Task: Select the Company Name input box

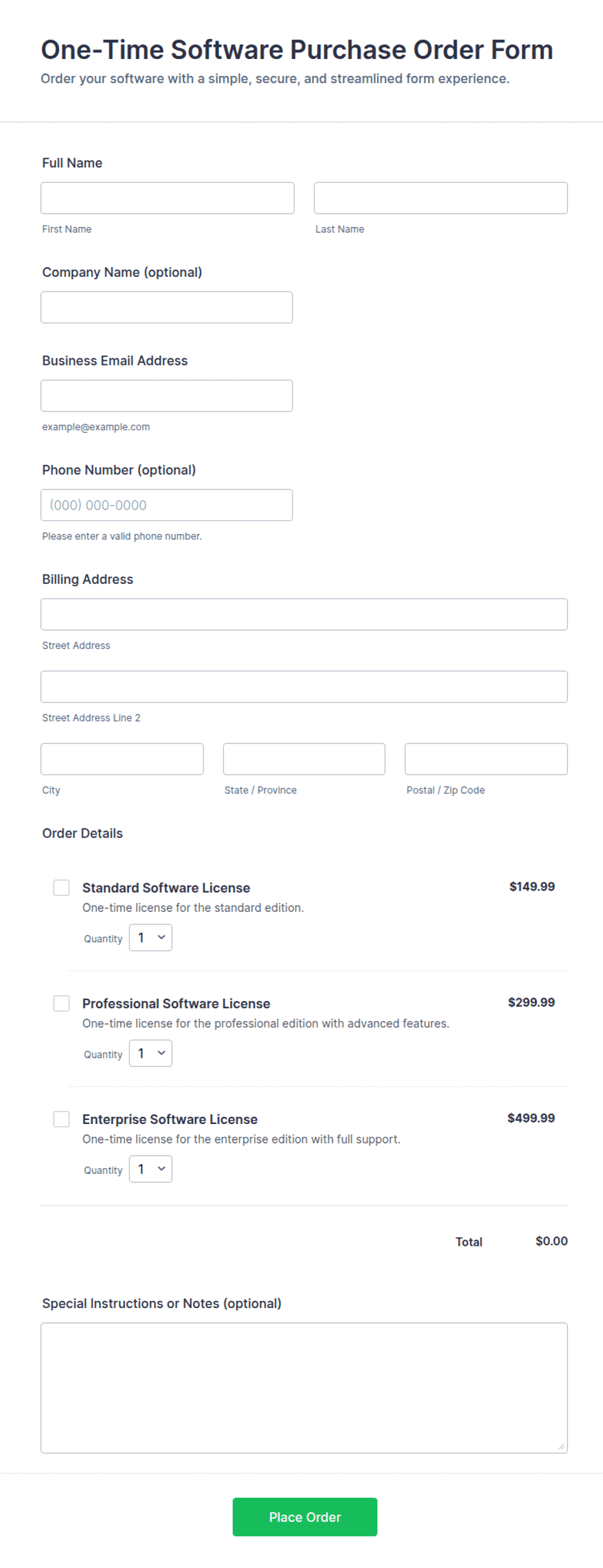Action: [167, 307]
